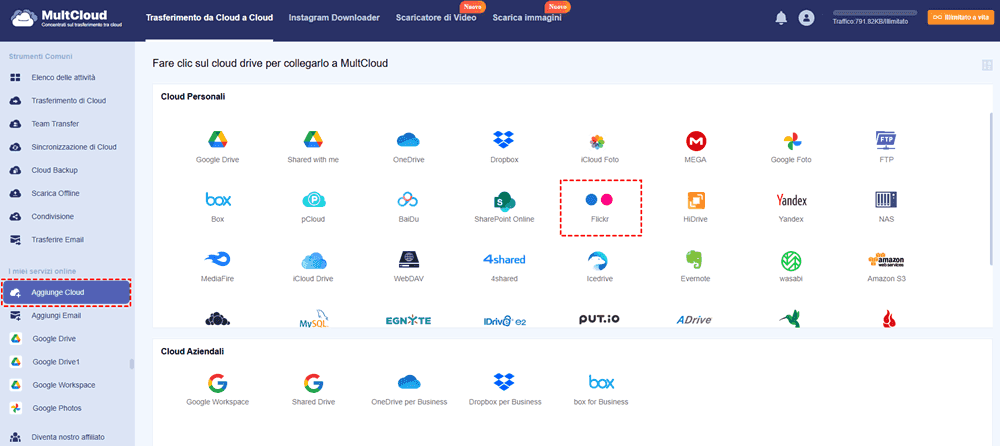
Task: Toggle the grid layout view icon
Action: click(987, 65)
